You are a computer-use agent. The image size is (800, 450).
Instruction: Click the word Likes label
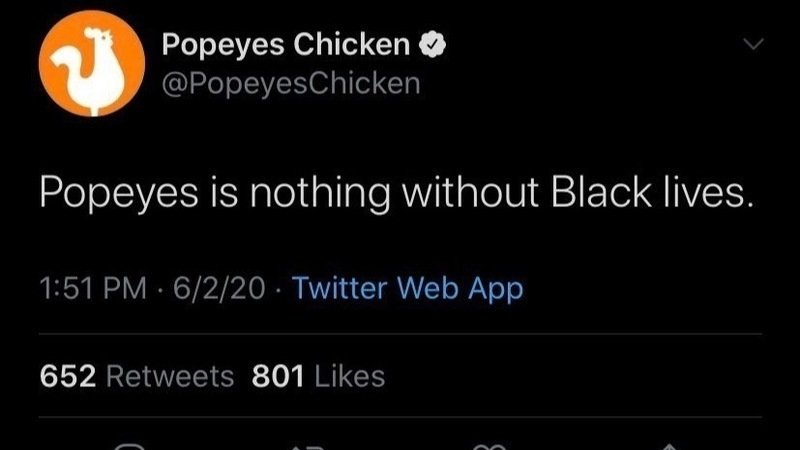click(350, 377)
